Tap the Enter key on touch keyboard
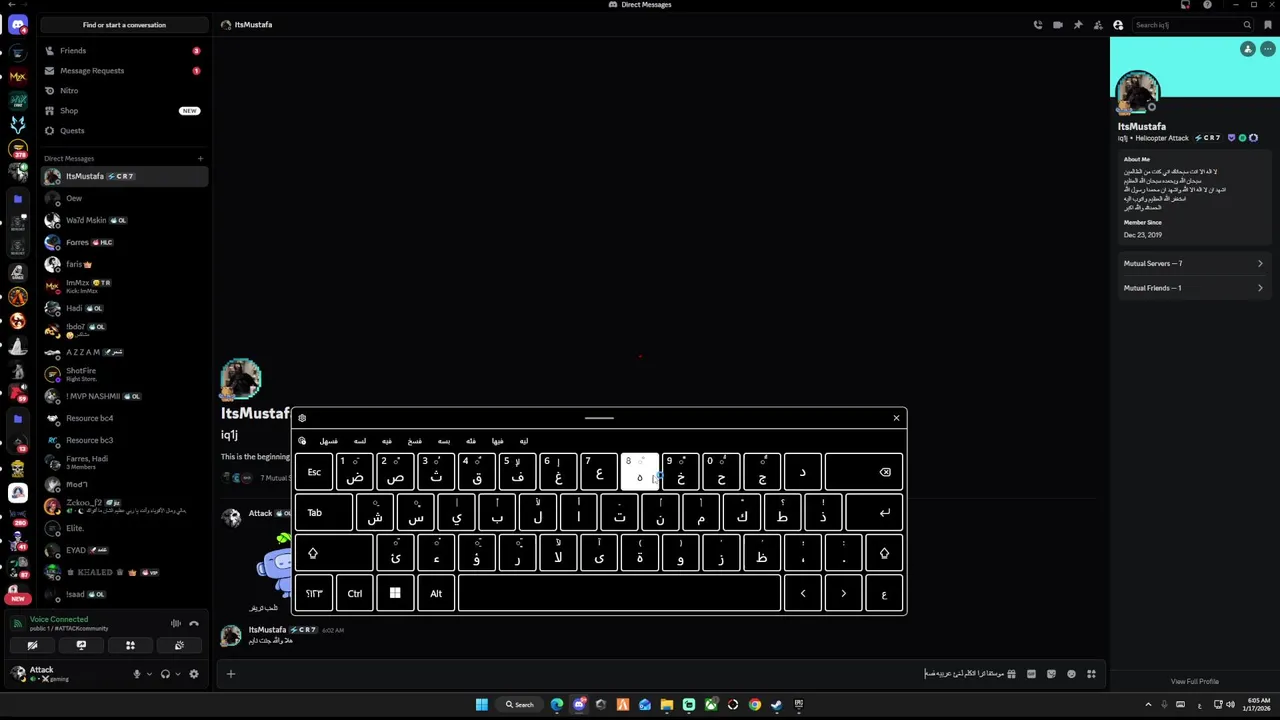 tap(874, 513)
